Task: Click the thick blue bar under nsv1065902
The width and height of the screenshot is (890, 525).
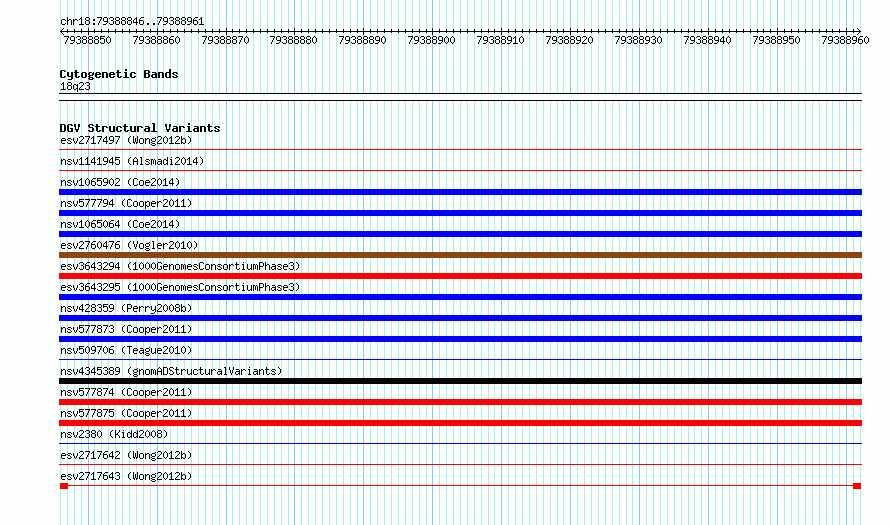Action: point(460,192)
